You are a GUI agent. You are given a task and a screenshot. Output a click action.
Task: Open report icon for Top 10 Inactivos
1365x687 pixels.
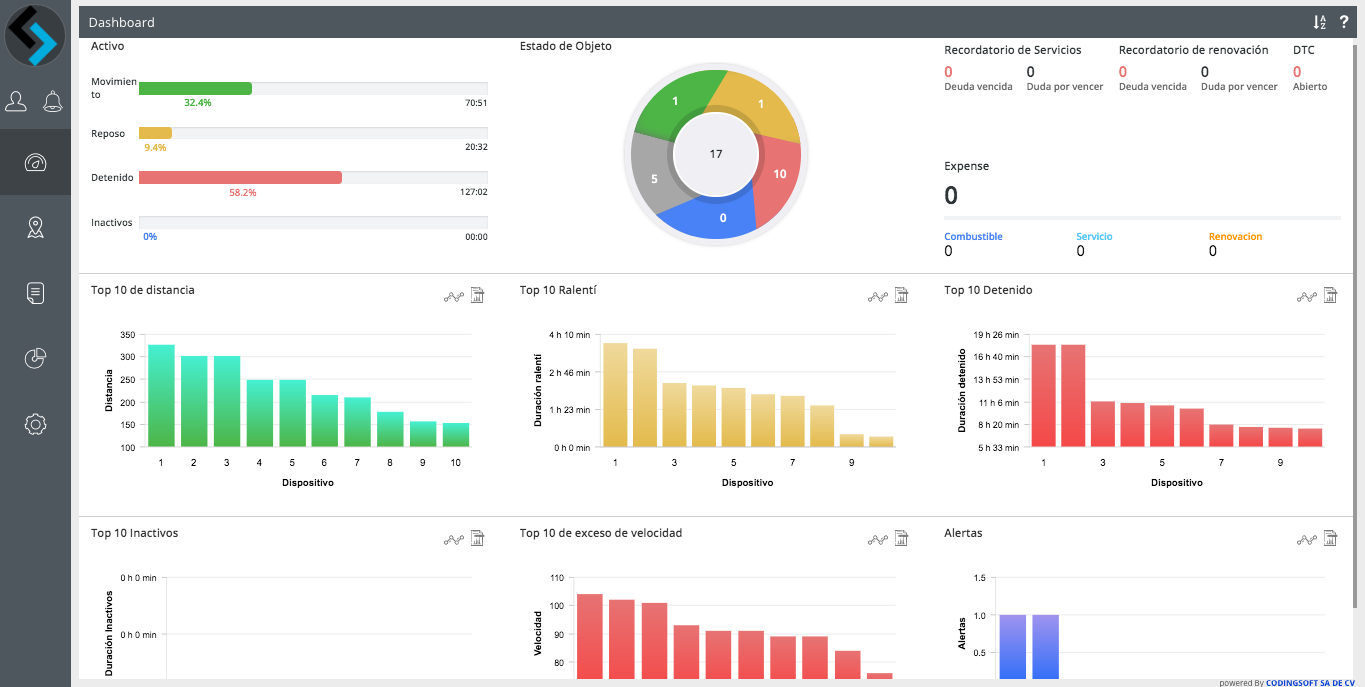(477, 539)
